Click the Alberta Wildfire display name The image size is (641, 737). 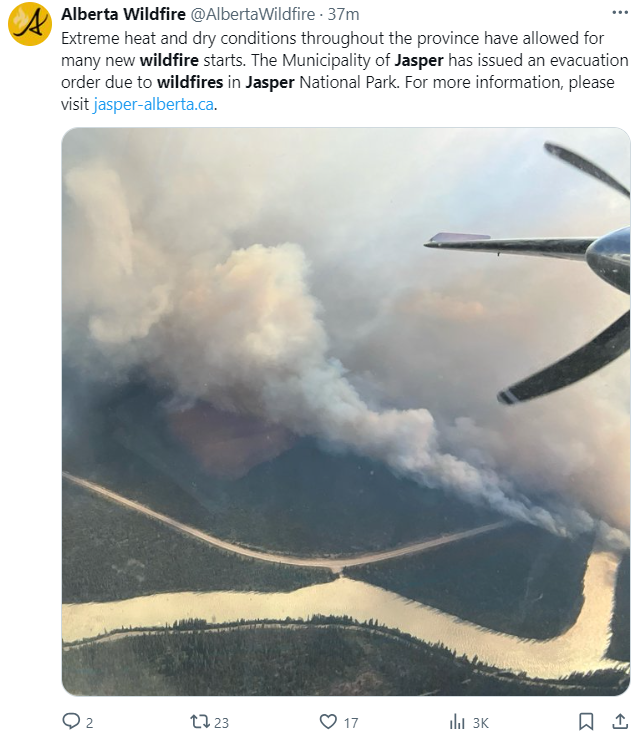123,14
